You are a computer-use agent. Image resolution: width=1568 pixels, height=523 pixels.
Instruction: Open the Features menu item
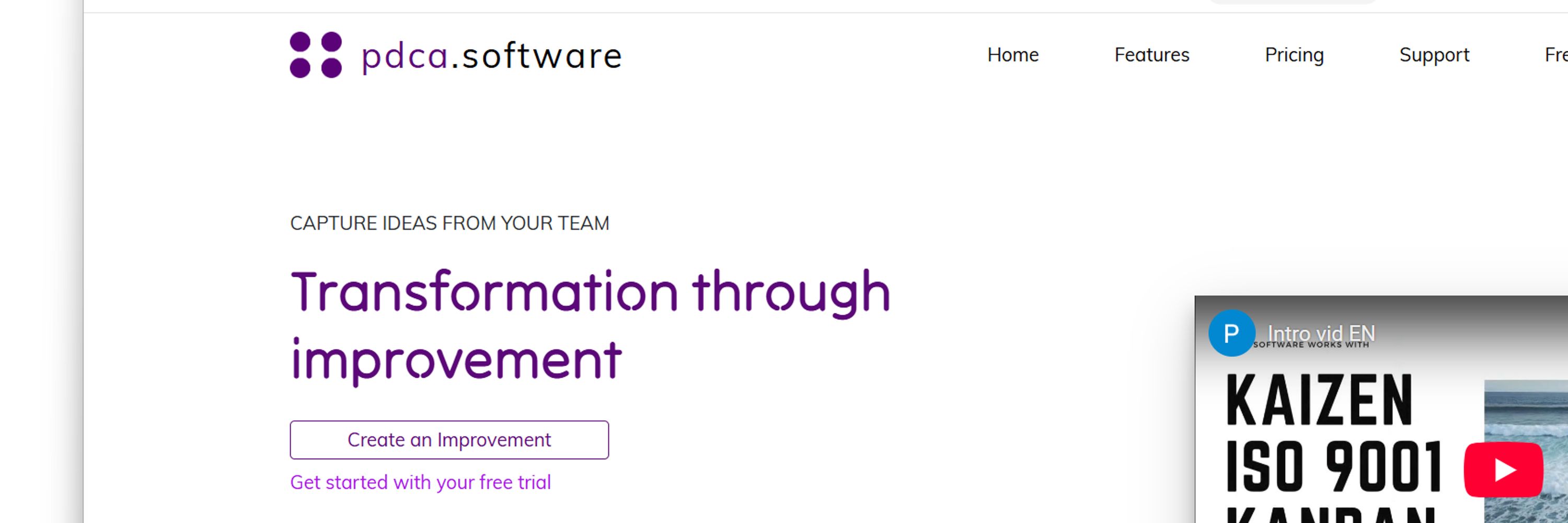pyautogui.click(x=1151, y=55)
